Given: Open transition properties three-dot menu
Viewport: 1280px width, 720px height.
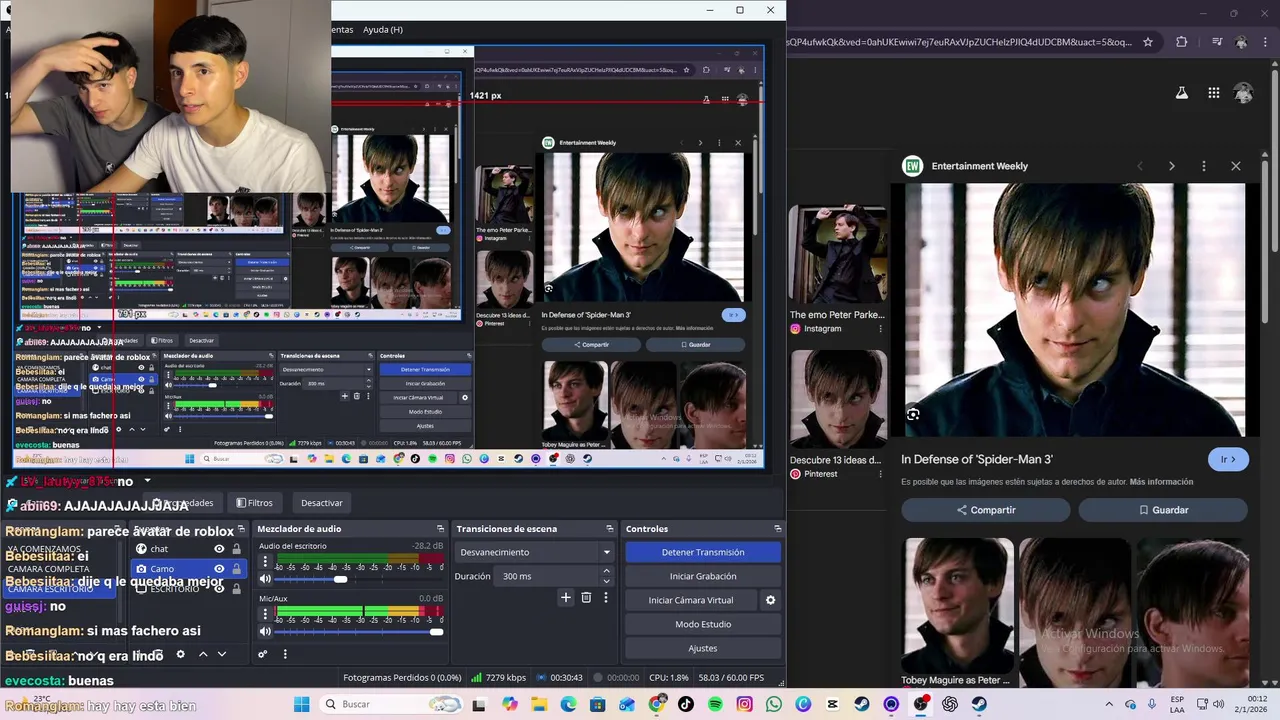Looking at the screenshot, I should coord(605,597).
